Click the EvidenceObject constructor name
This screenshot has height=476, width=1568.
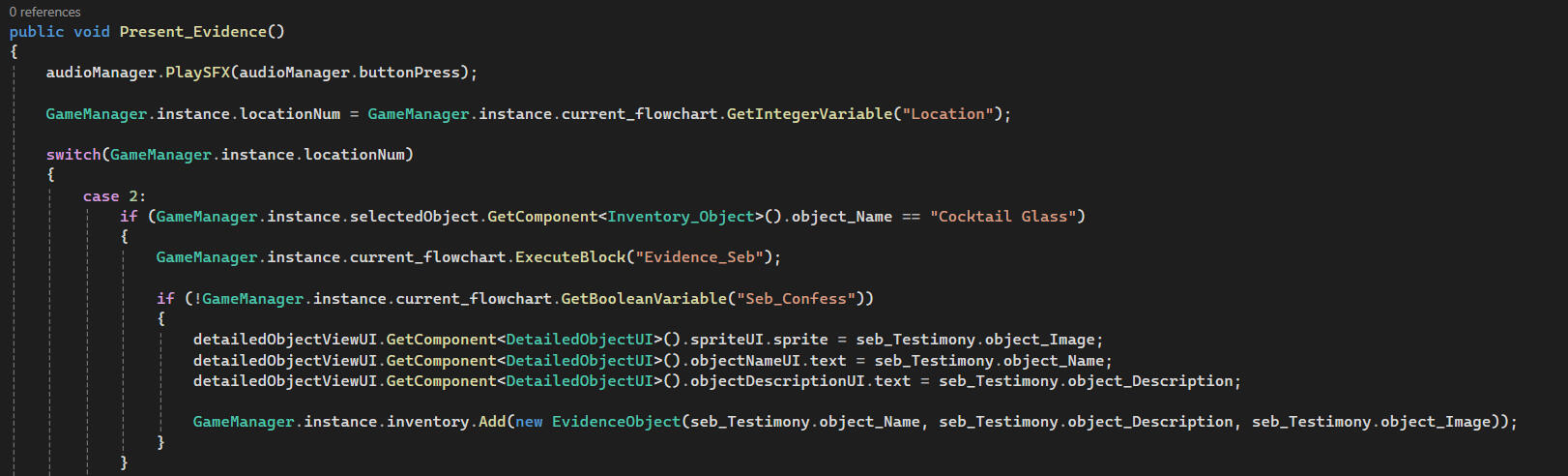616,422
